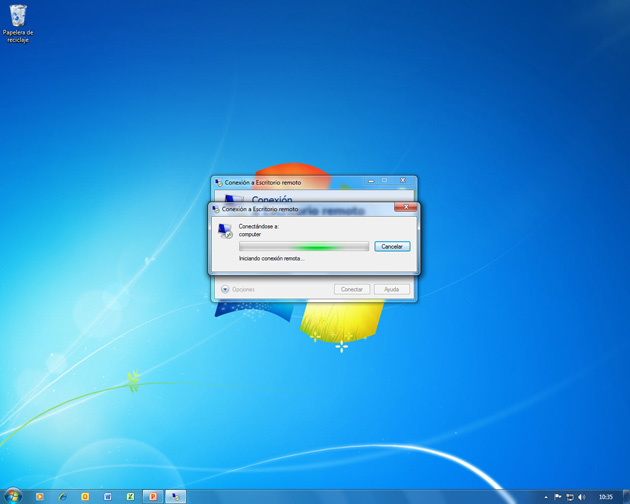Screen dimensions: 630x504
Task: Select Remote Desktop Connection taskbar button
Action: pyautogui.click(x=176, y=496)
